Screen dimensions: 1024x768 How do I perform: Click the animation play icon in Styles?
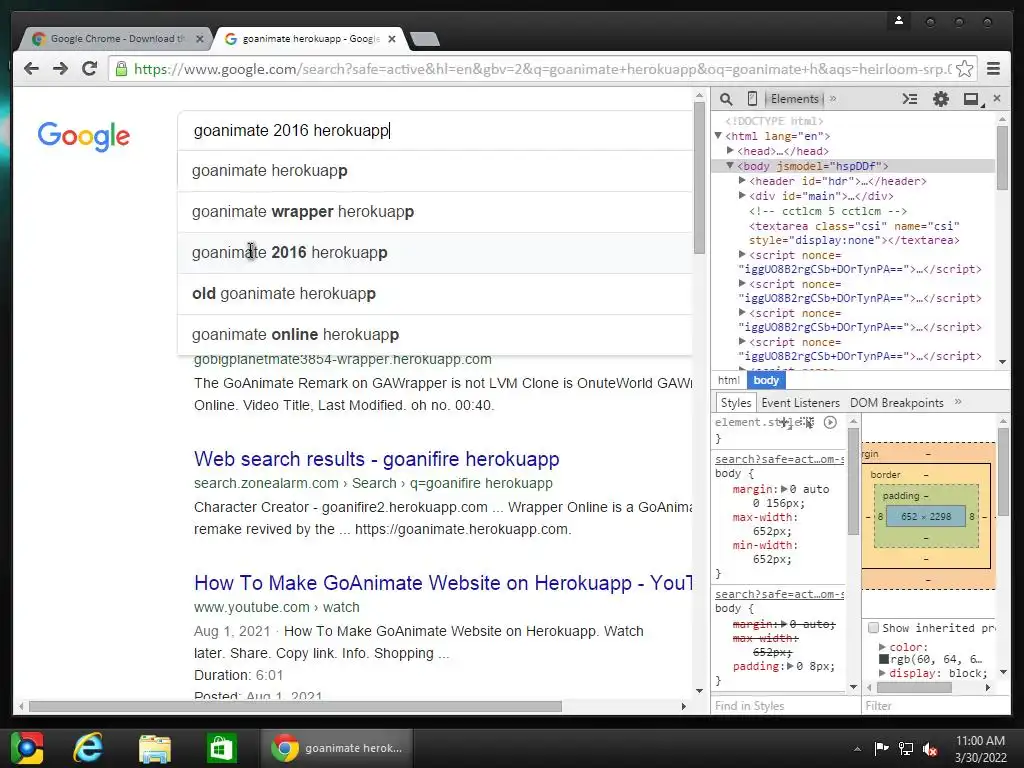830,422
